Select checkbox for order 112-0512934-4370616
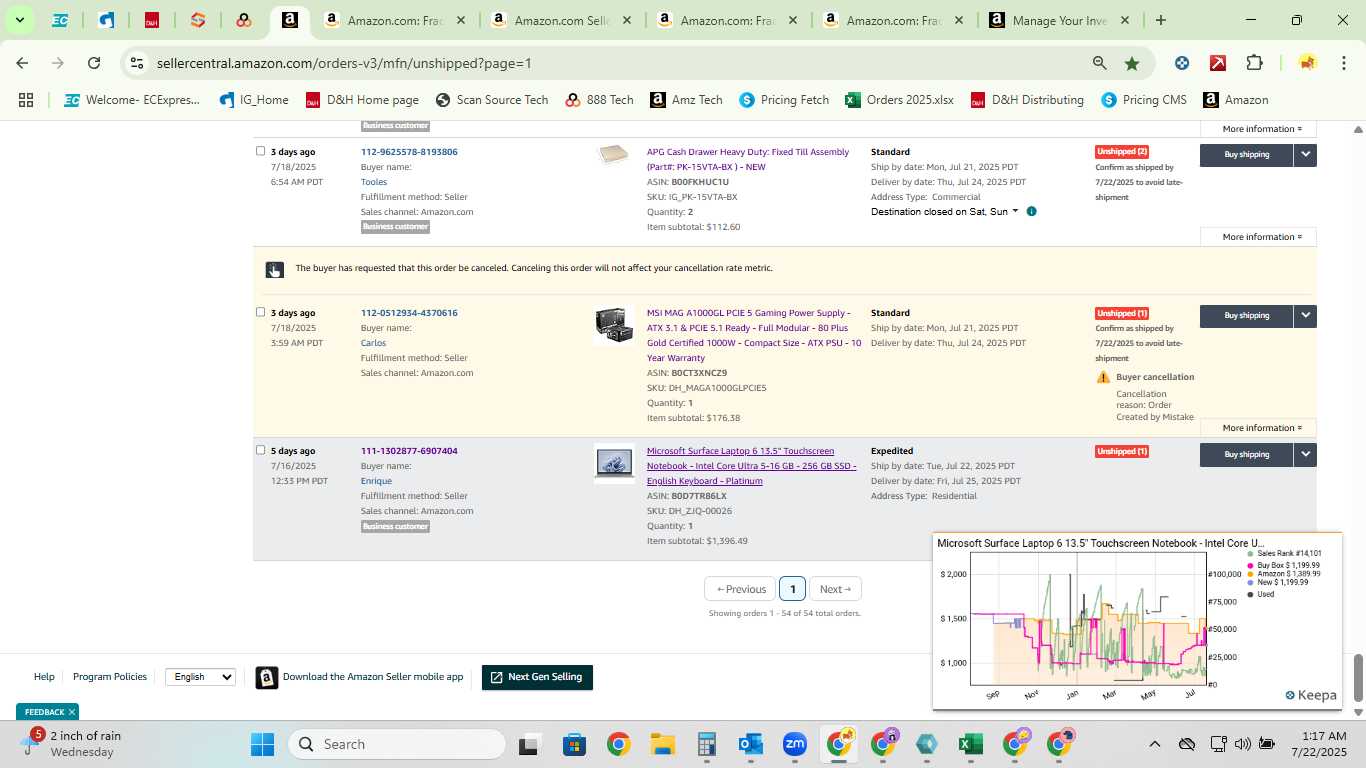This screenshot has height=768, width=1366. (260, 312)
